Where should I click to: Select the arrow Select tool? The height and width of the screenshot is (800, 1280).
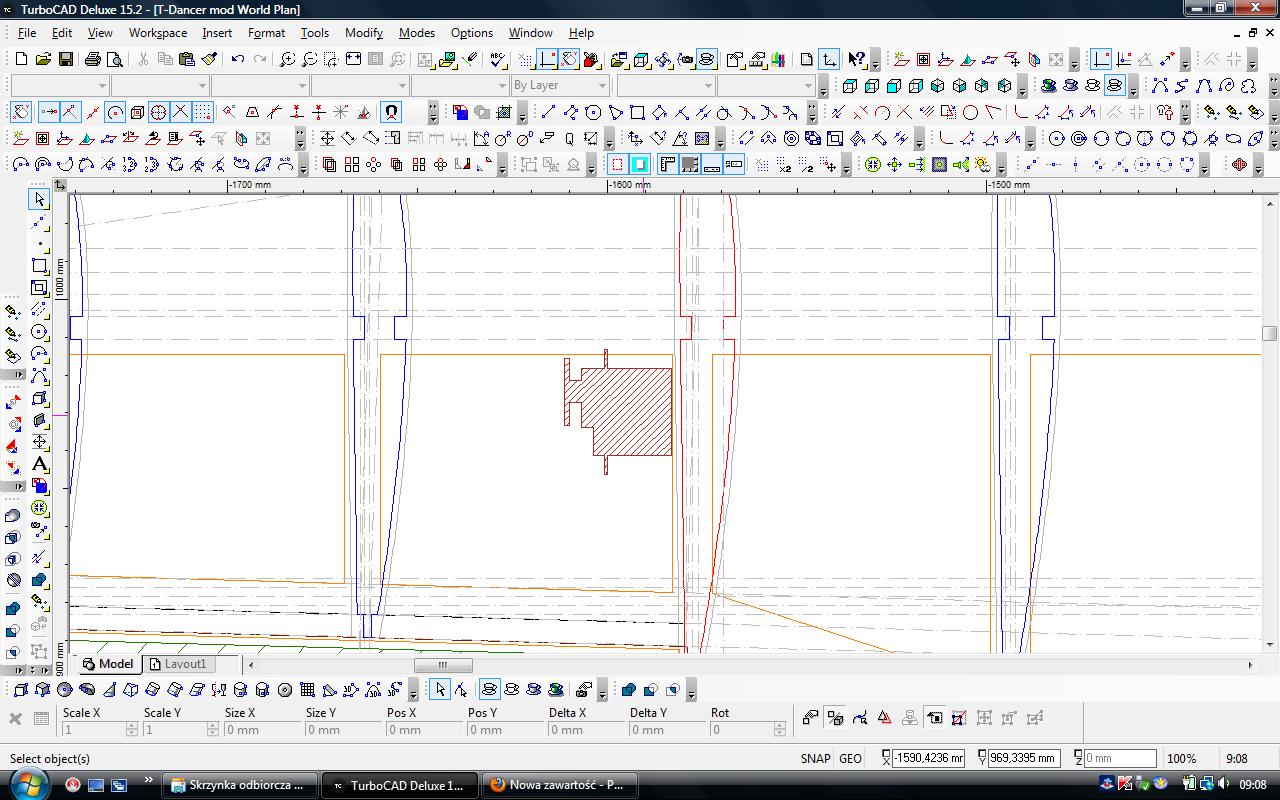click(40, 199)
